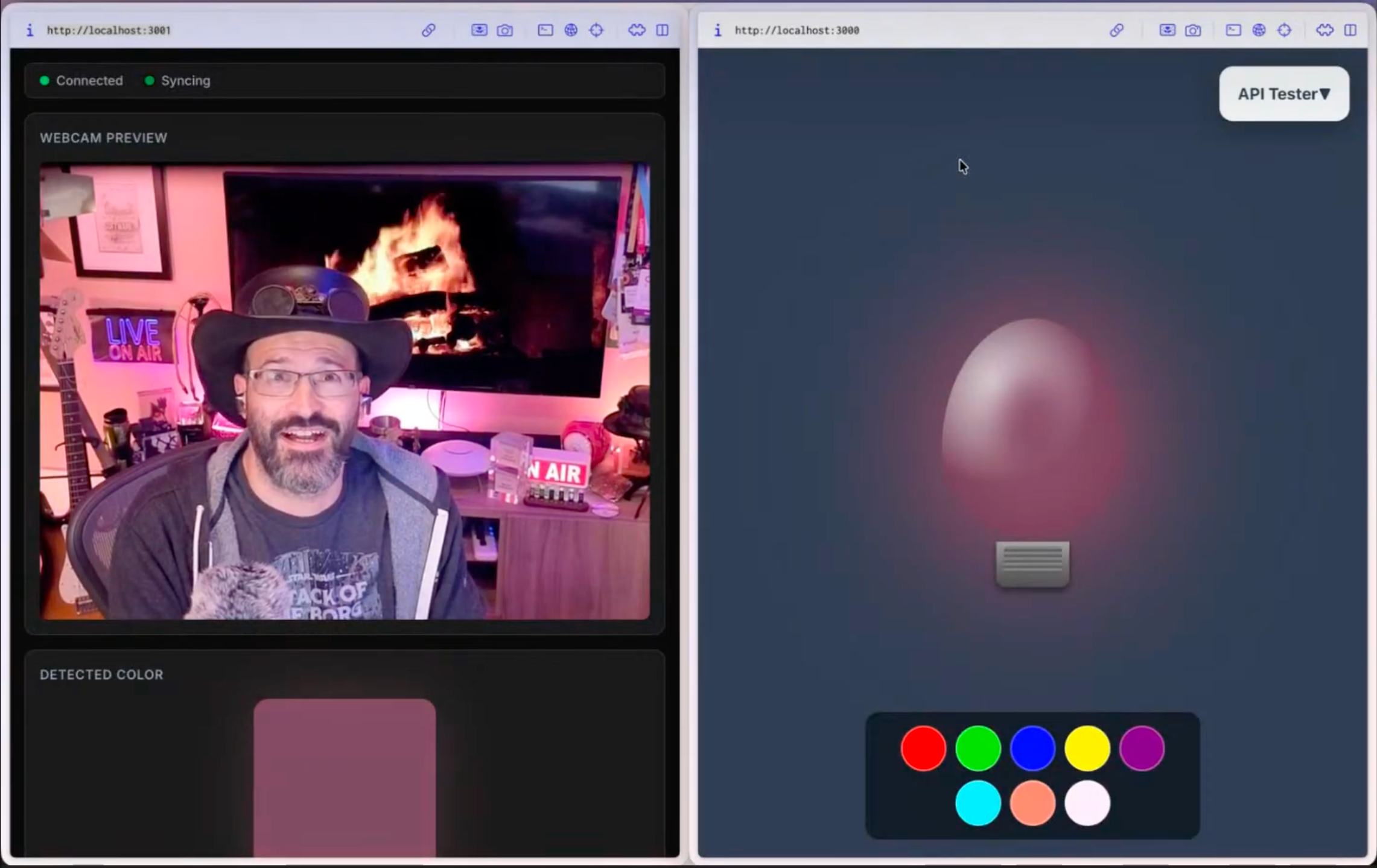This screenshot has height=868, width=1377.
Task: Pick the green color circle
Action: point(978,749)
